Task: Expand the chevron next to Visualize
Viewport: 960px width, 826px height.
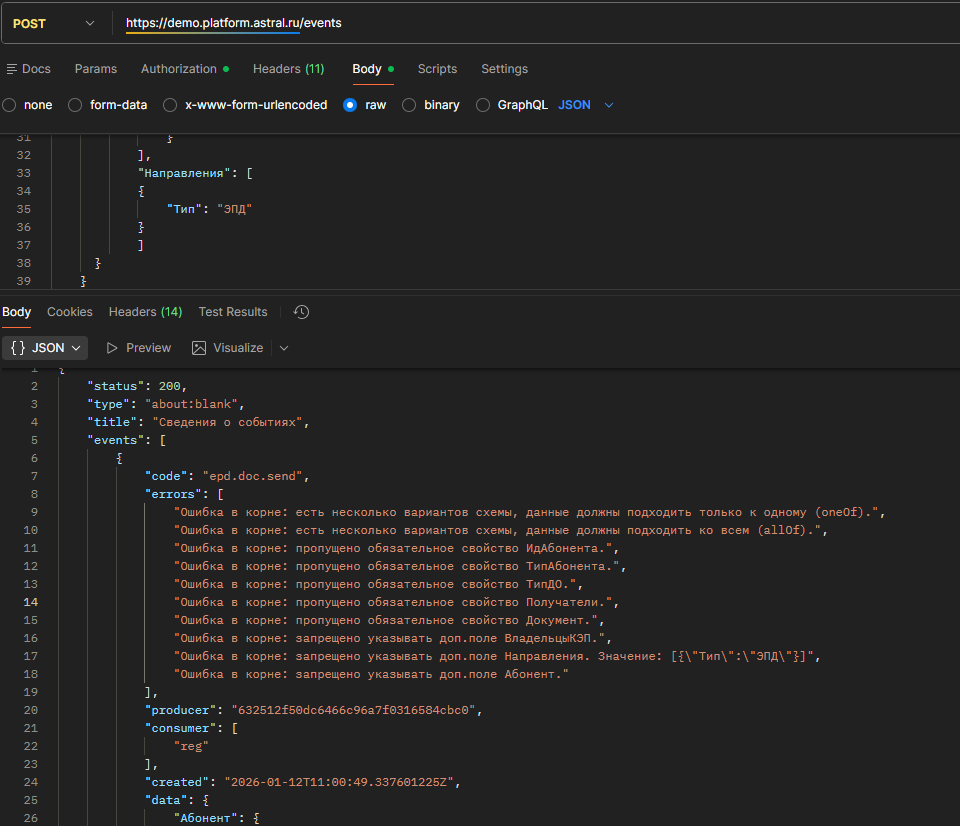Action: pyautogui.click(x=284, y=348)
